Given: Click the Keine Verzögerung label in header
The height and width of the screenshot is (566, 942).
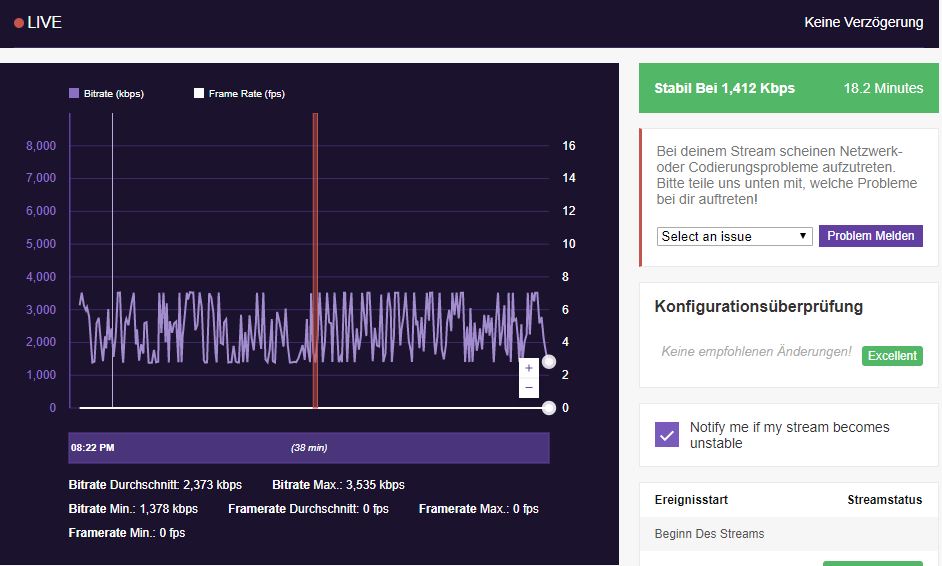Looking at the screenshot, I should [x=863, y=23].
